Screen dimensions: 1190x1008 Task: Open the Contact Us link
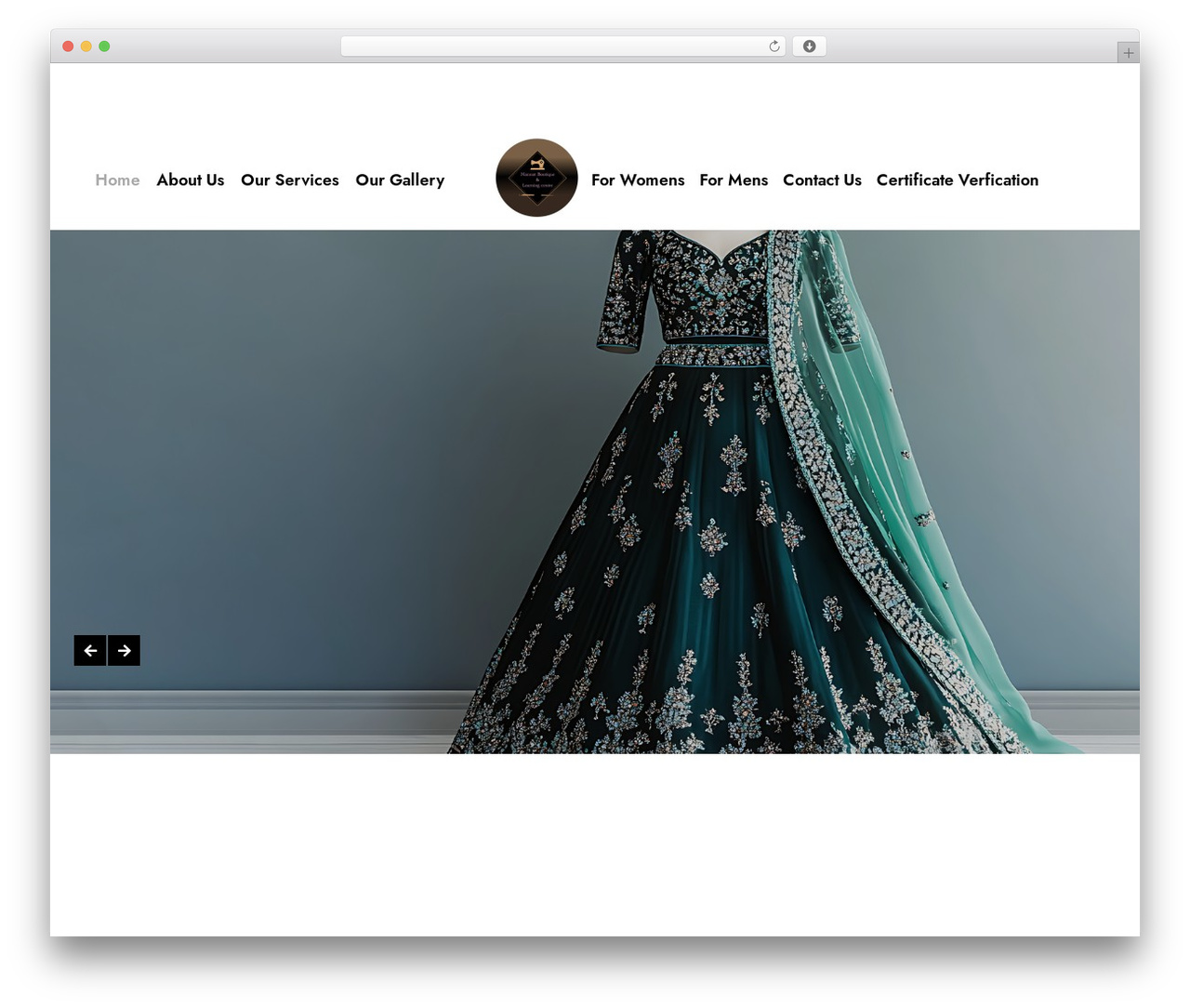click(x=822, y=179)
